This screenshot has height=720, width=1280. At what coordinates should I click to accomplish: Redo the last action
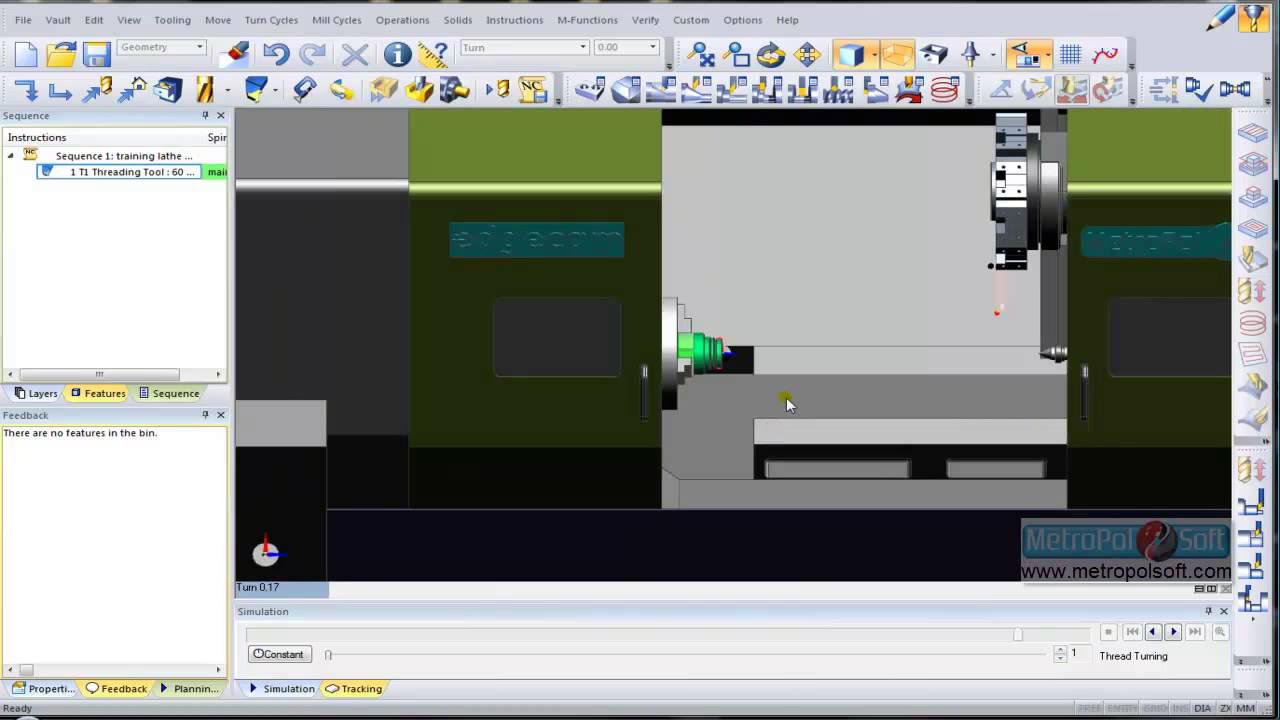click(312, 54)
